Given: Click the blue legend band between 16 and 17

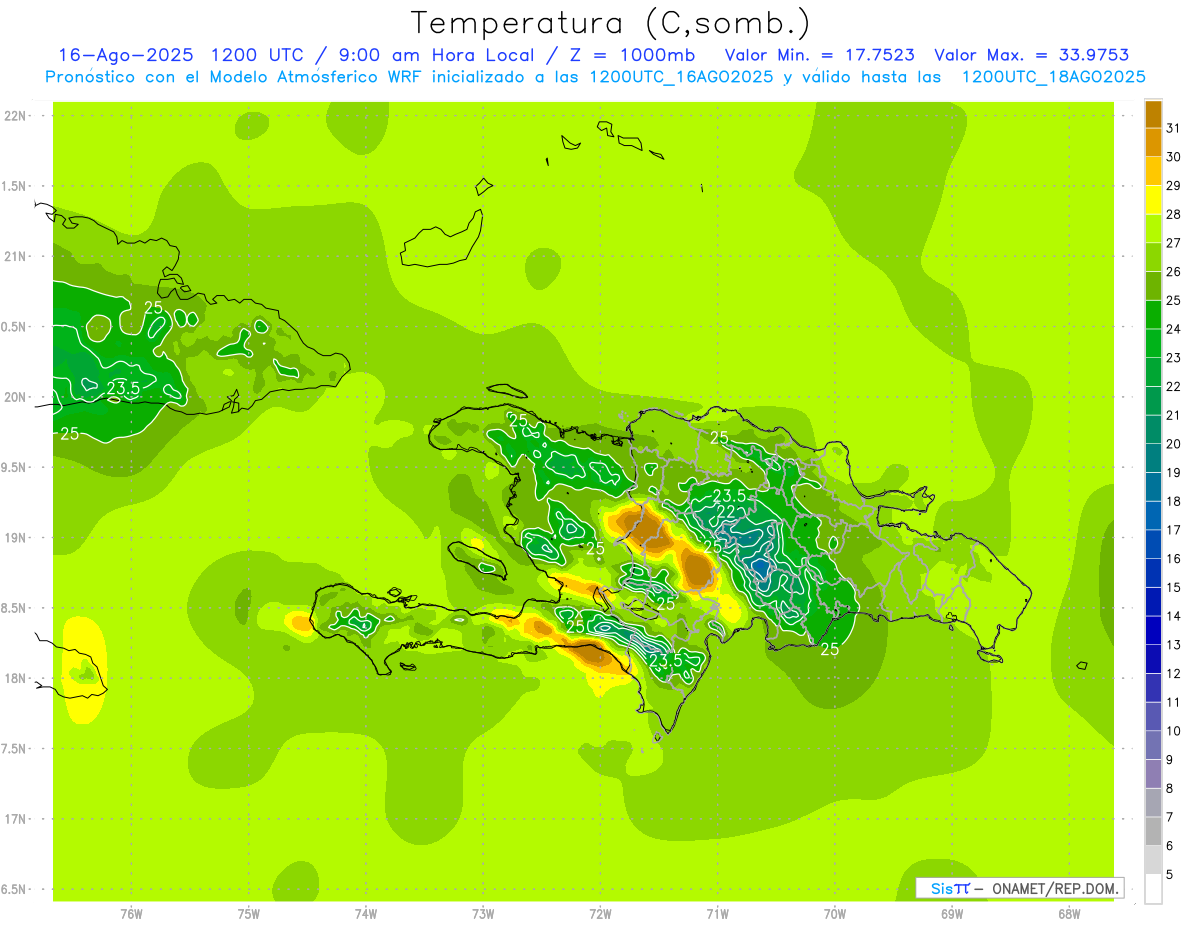Looking at the screenshot, I should pyautogui.click(x=1153, y=544).
